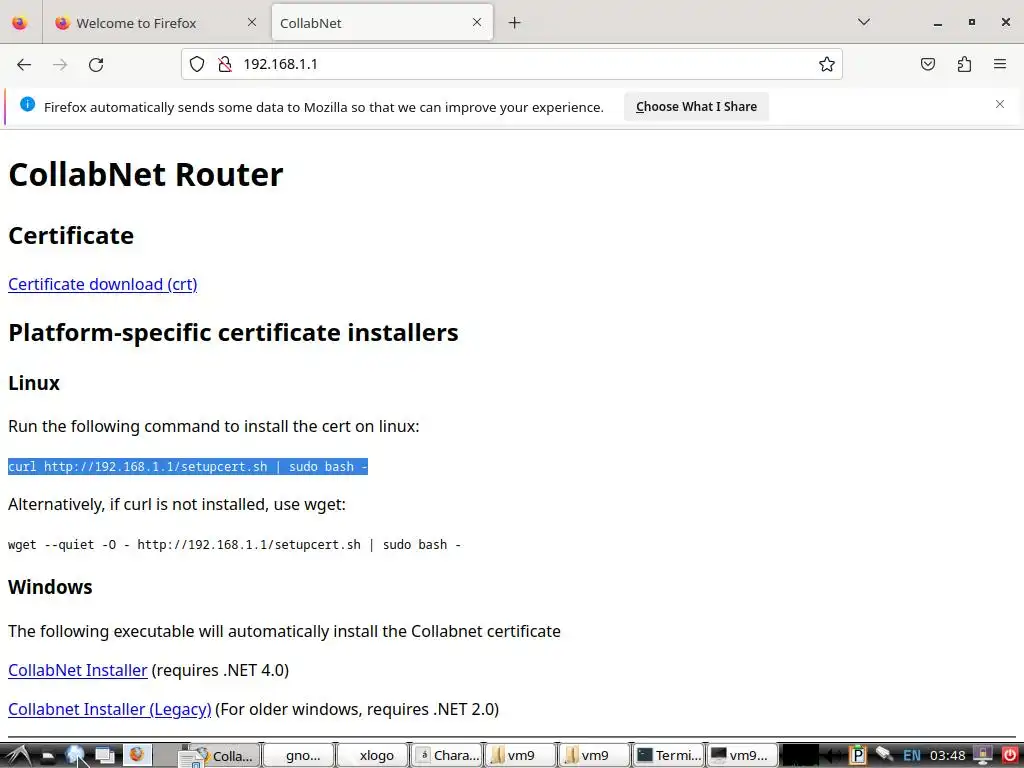
Task: Reload the current page
Action: click(x=96, y=64)
